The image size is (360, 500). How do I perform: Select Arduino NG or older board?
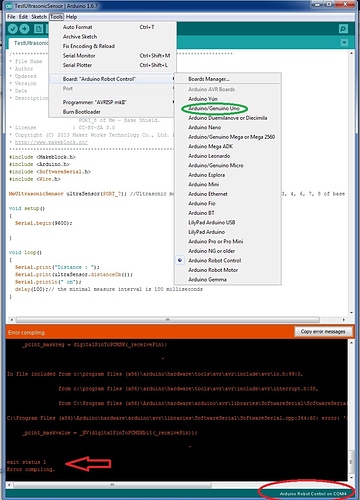click(x=228, y=251)
